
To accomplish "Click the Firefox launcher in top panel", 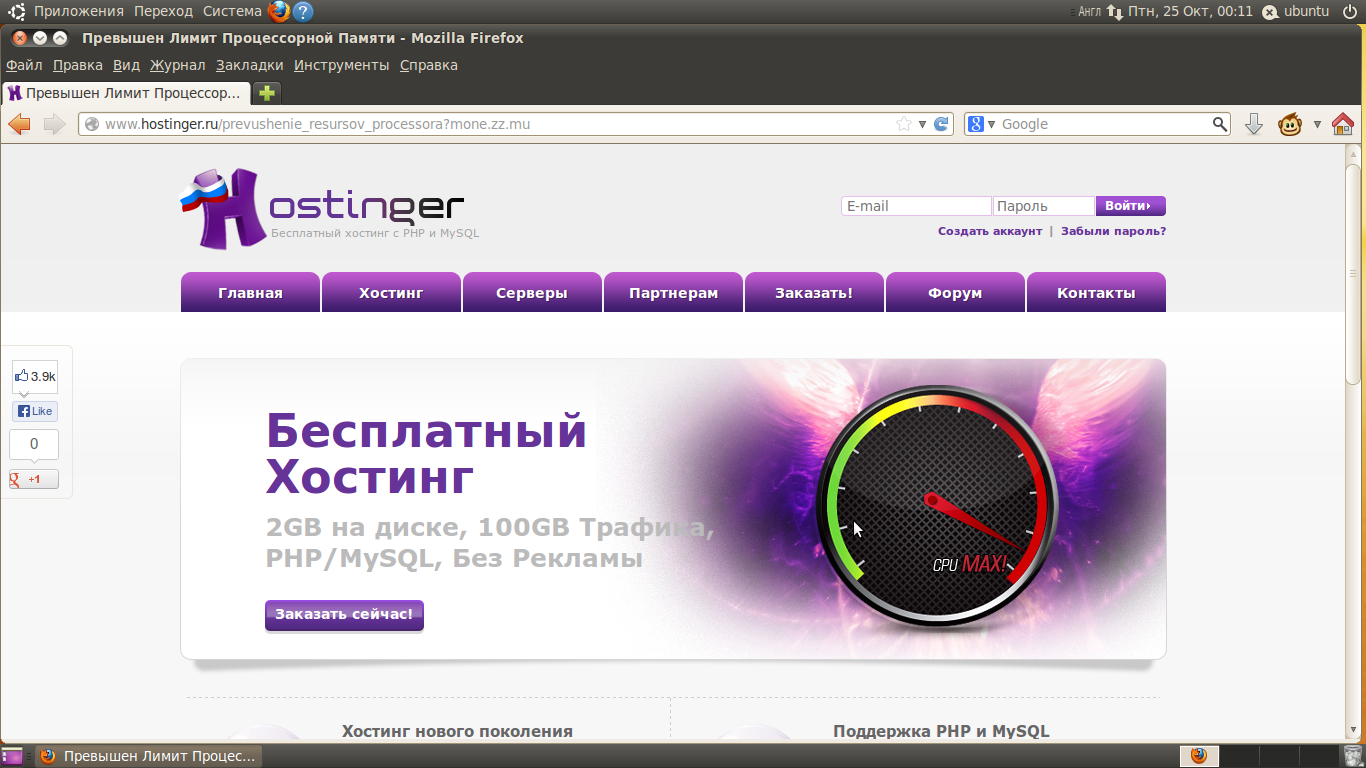I will click(x=278, y=11).
